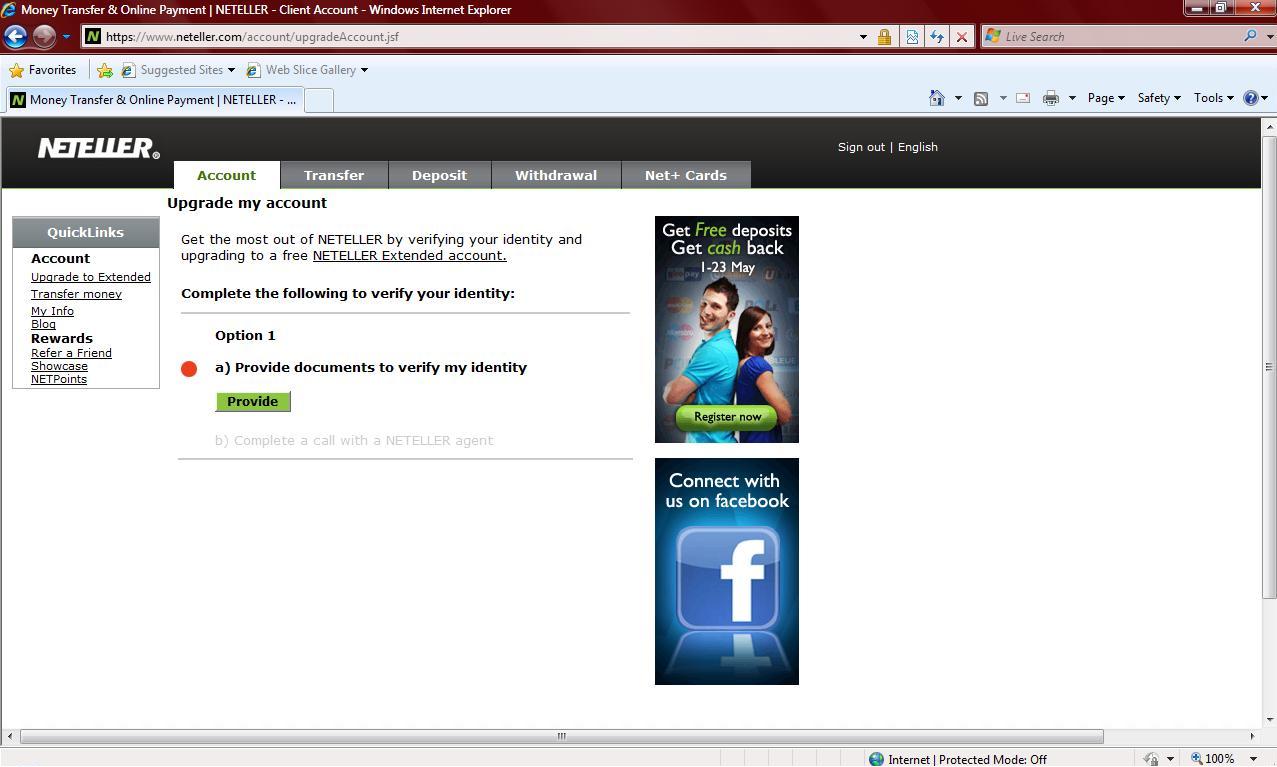The width and height of the screenshot is (1277, 767).
Task: Toggle Compatibility View icon
Action: (912, 37)
